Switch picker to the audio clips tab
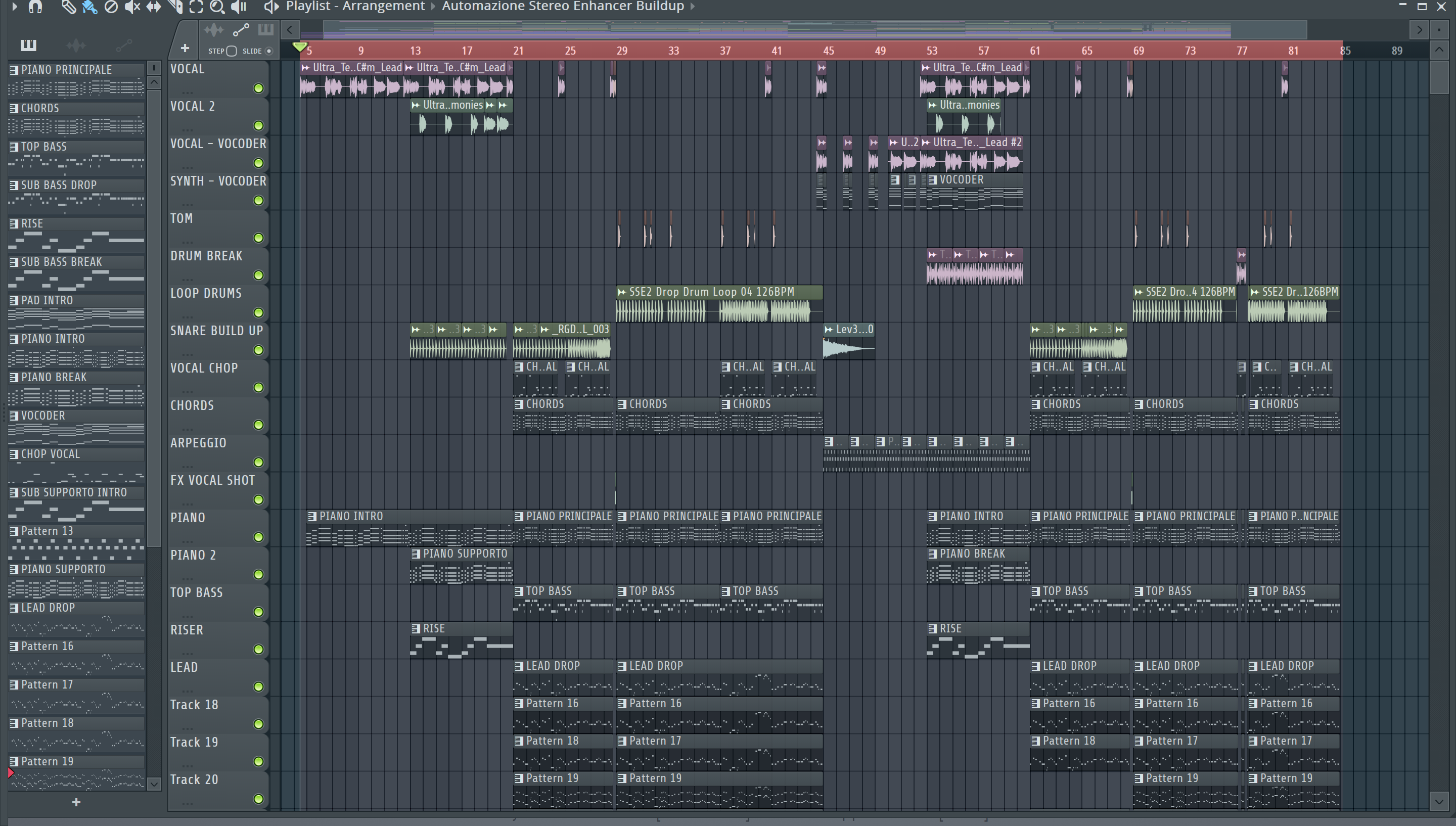This screenshot has width=1456, height=826. point(76,44)
